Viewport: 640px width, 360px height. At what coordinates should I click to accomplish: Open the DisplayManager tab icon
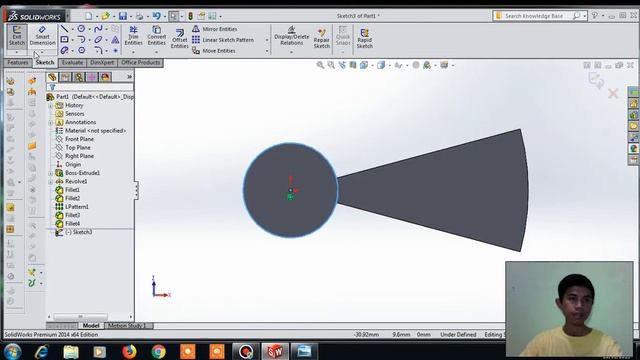click(105, 77)
